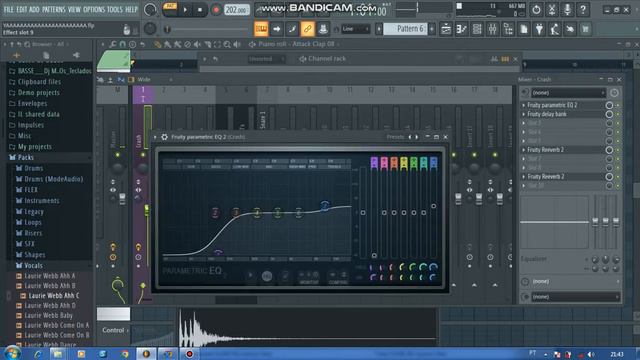The image size is (640, 360).
Task: Open the EQ 2 gear options icon
Action: pyautogui.click(x=164, y=137)
